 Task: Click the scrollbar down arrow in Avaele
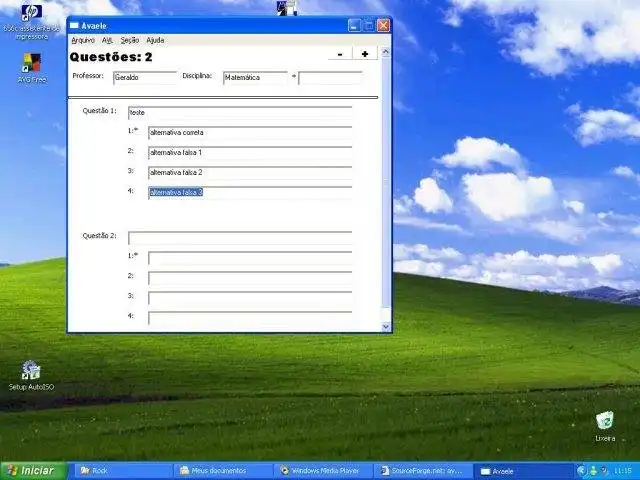[x=385, y=327]
